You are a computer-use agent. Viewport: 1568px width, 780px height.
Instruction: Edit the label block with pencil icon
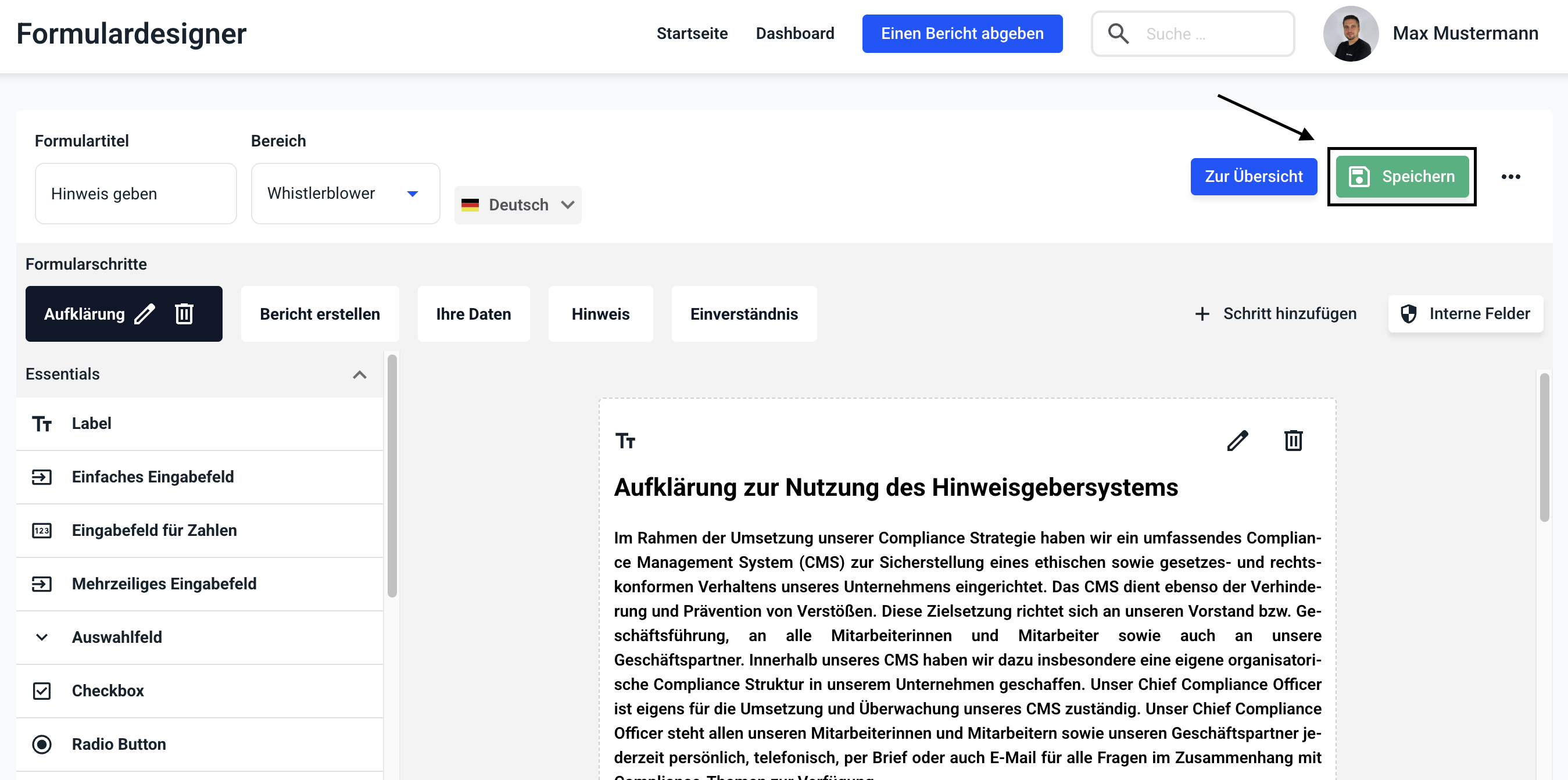pos(1237,440)
